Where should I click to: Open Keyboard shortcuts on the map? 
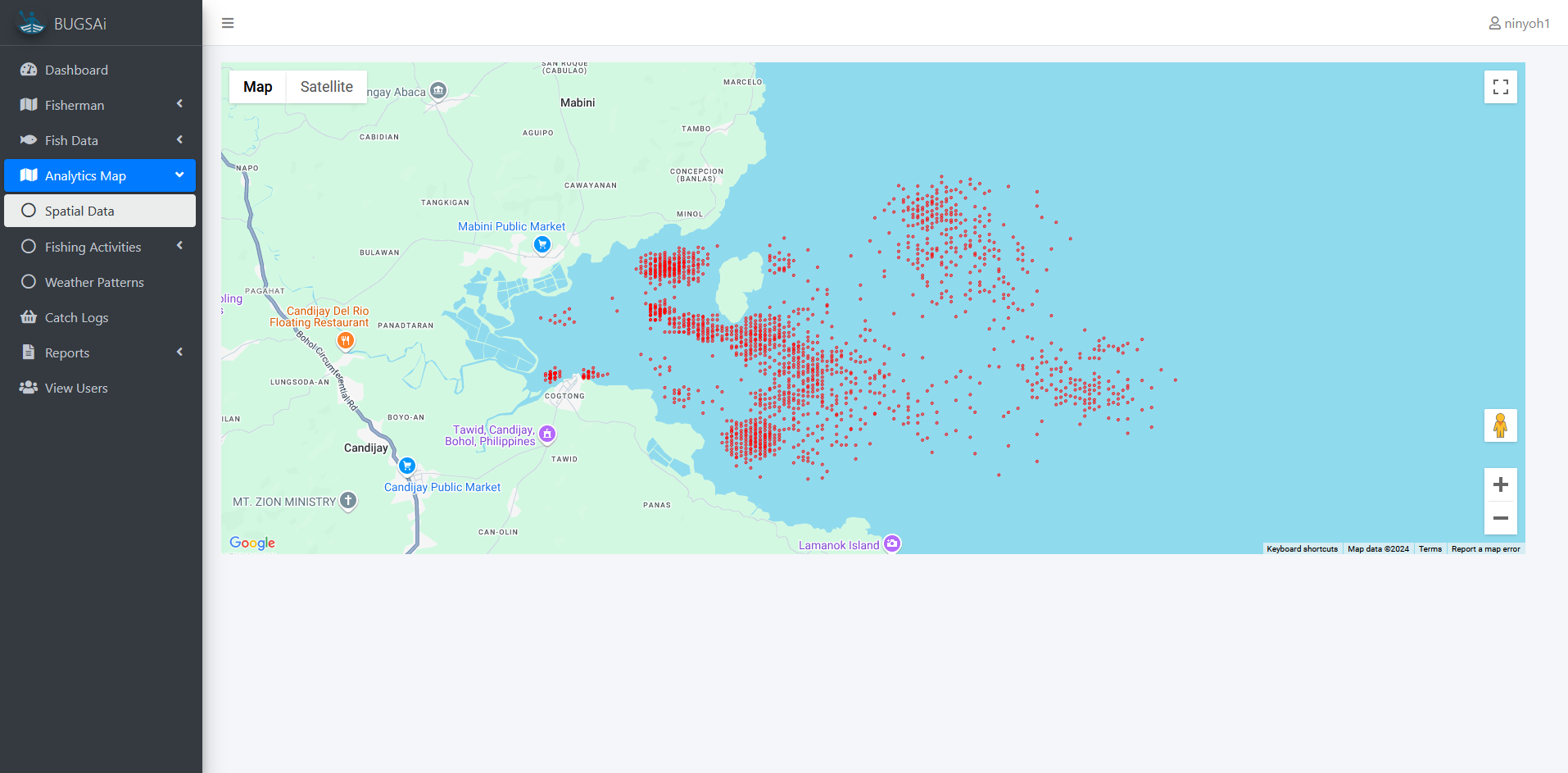pos(1302,549)
